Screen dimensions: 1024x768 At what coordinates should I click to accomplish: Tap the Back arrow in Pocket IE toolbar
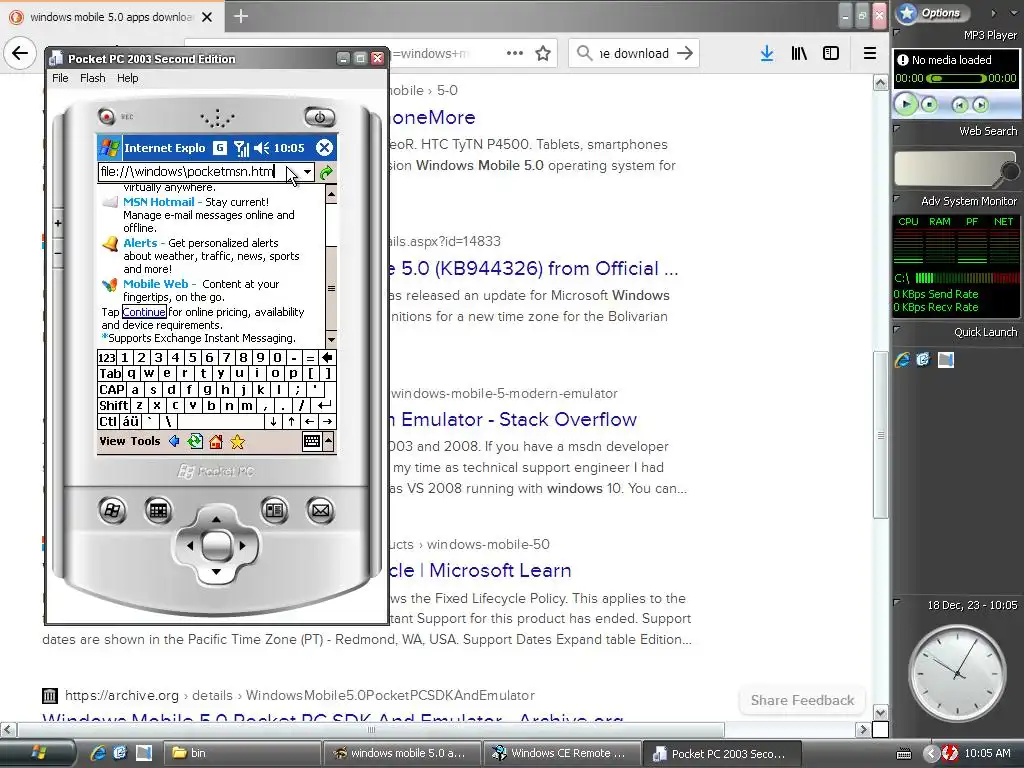point(174,441)
